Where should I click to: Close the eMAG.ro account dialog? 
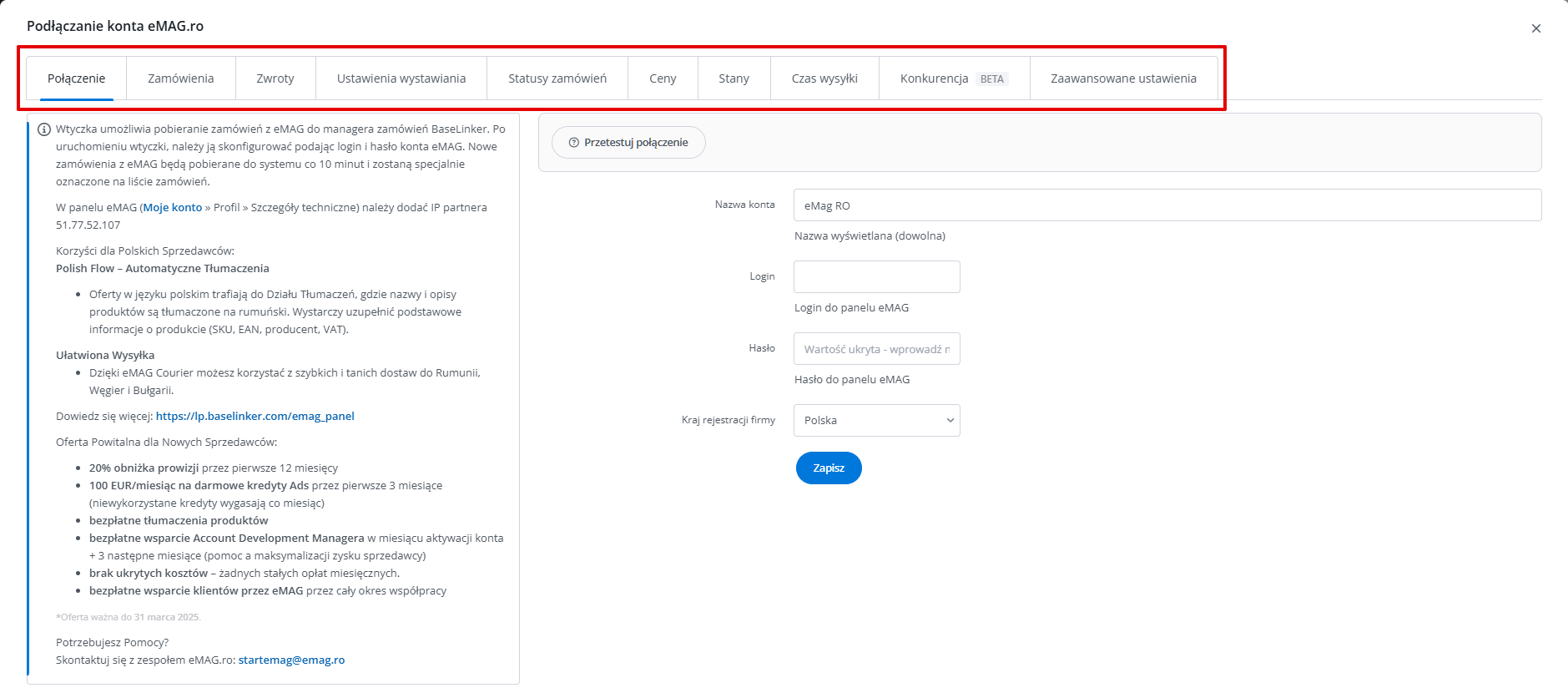coord(1535,28)
